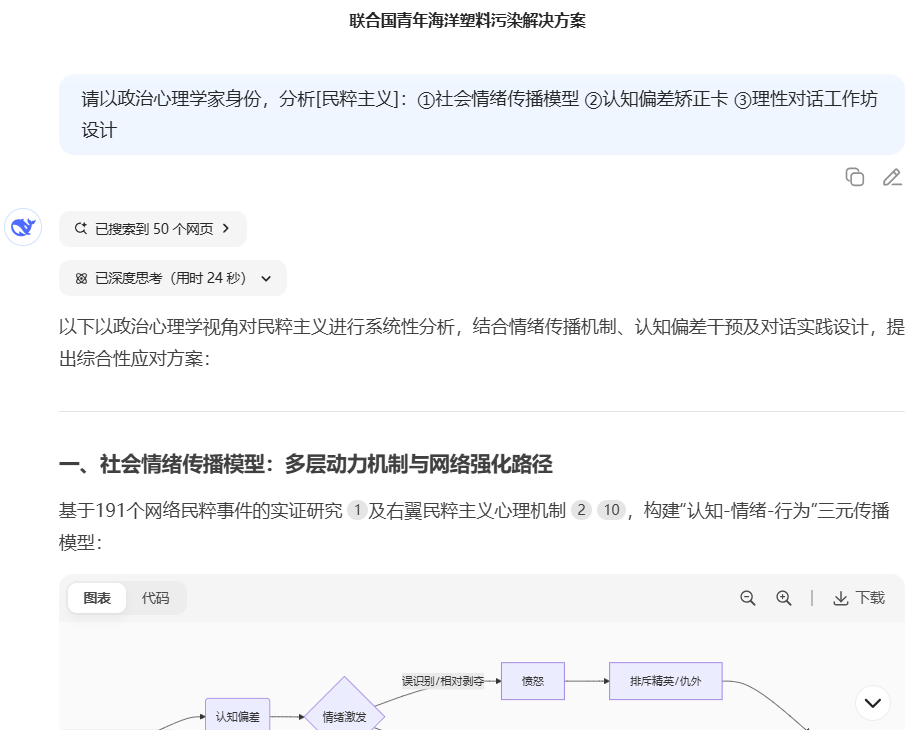Click the search icon in the web-search pill
The image size is (916, 730).
click(x=80, y=228)
